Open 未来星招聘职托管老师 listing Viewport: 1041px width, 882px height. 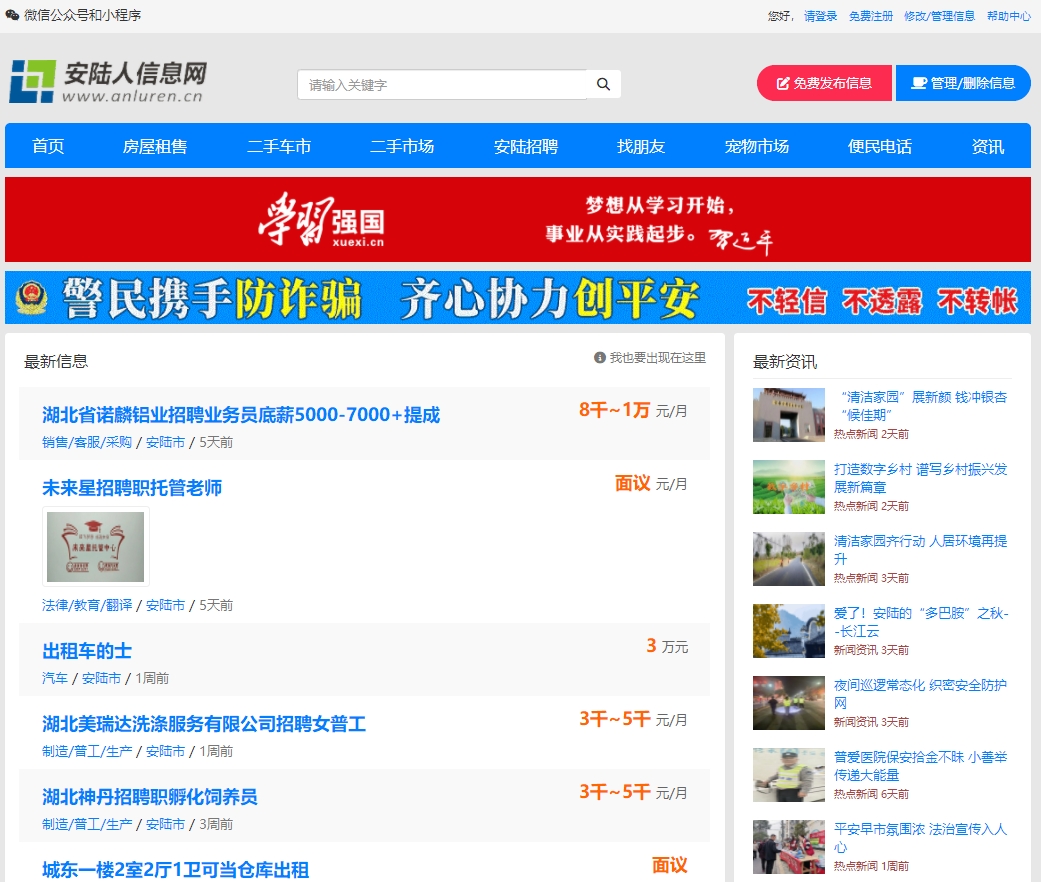coord(132,488)
